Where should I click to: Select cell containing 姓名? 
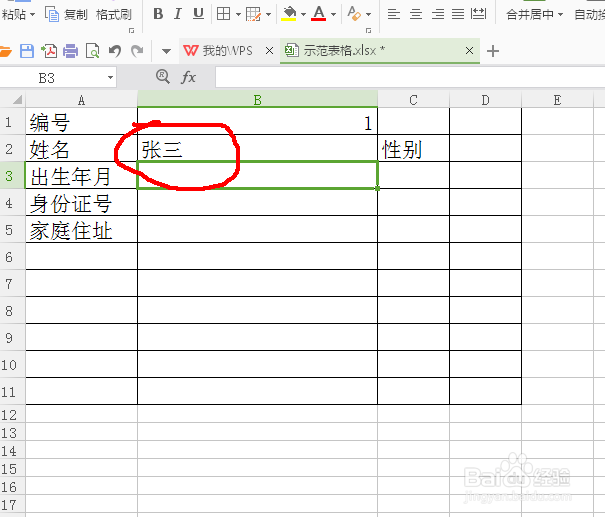point(81,149)
